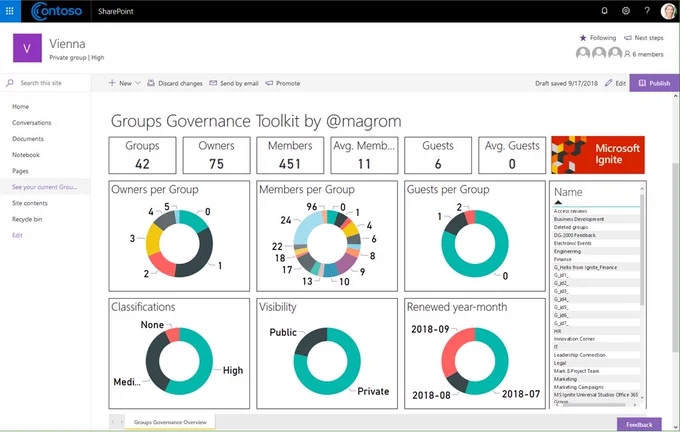The image size is (680, 432).
Task: Open the Recycle bin
Action: [x=27, y=219]
